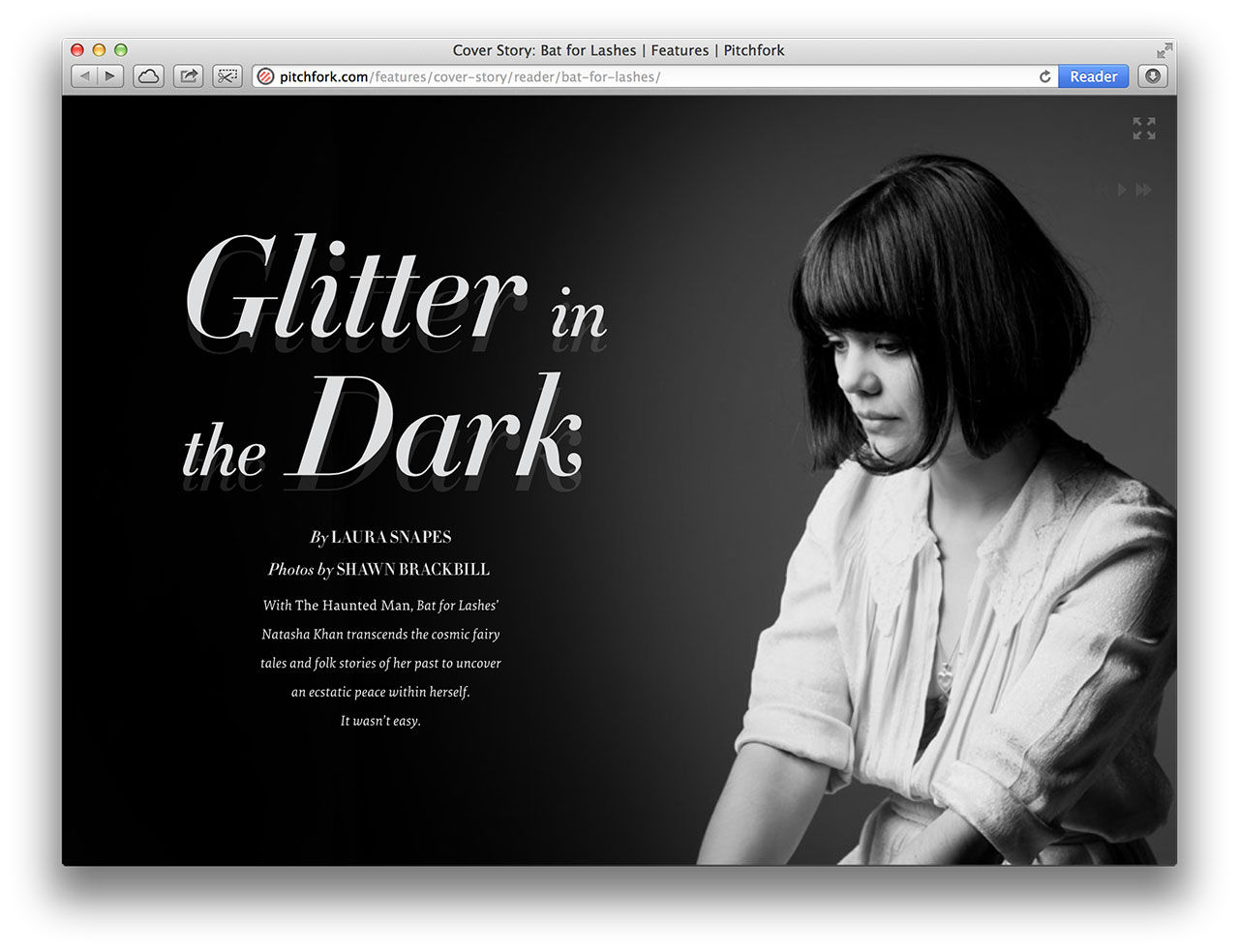This screenshot has width=1239, height=952.
Task: Show the Downloads list button
Action: pos(1152,76)
